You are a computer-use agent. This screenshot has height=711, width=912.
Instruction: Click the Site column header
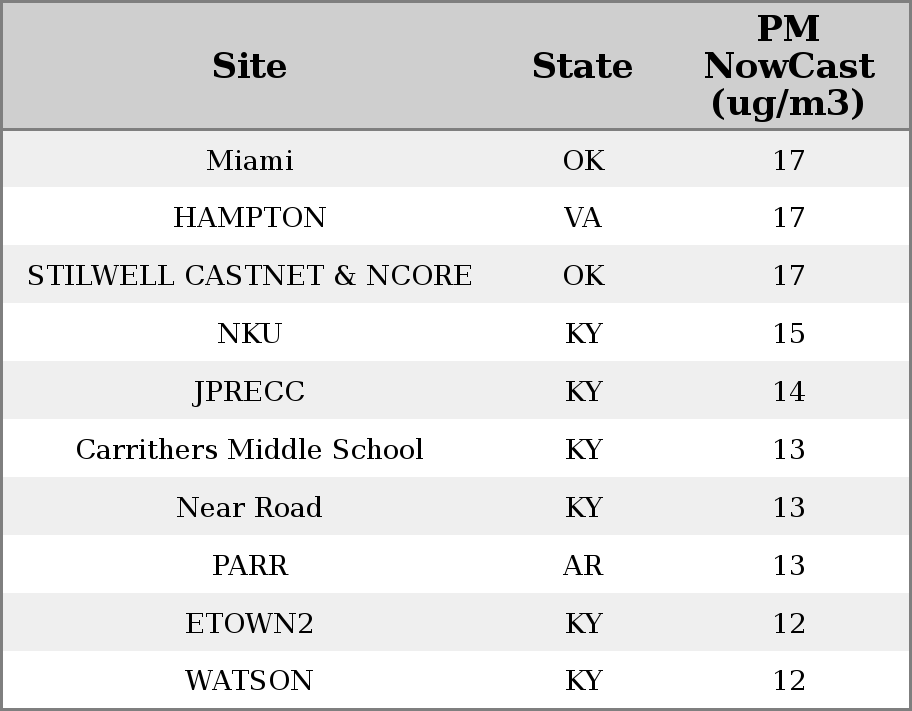click(x=250, y=66)
